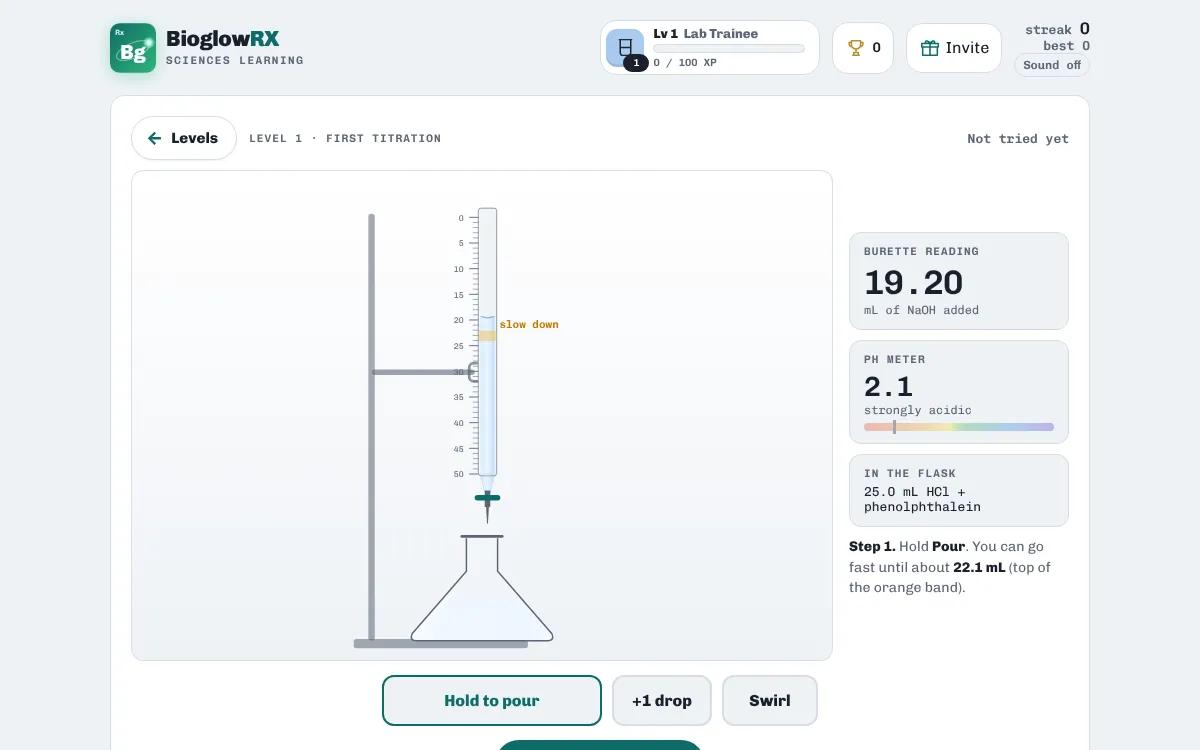Click the 'BURETTE READING' header
This screenshot has height=750, width=1200.
pos(922,252)
